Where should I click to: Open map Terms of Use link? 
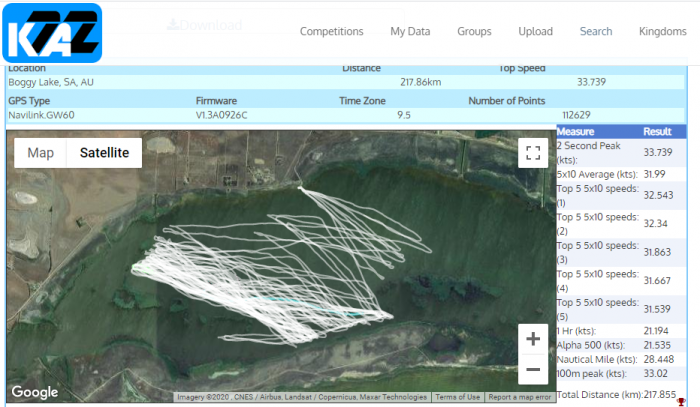[458, 397]
